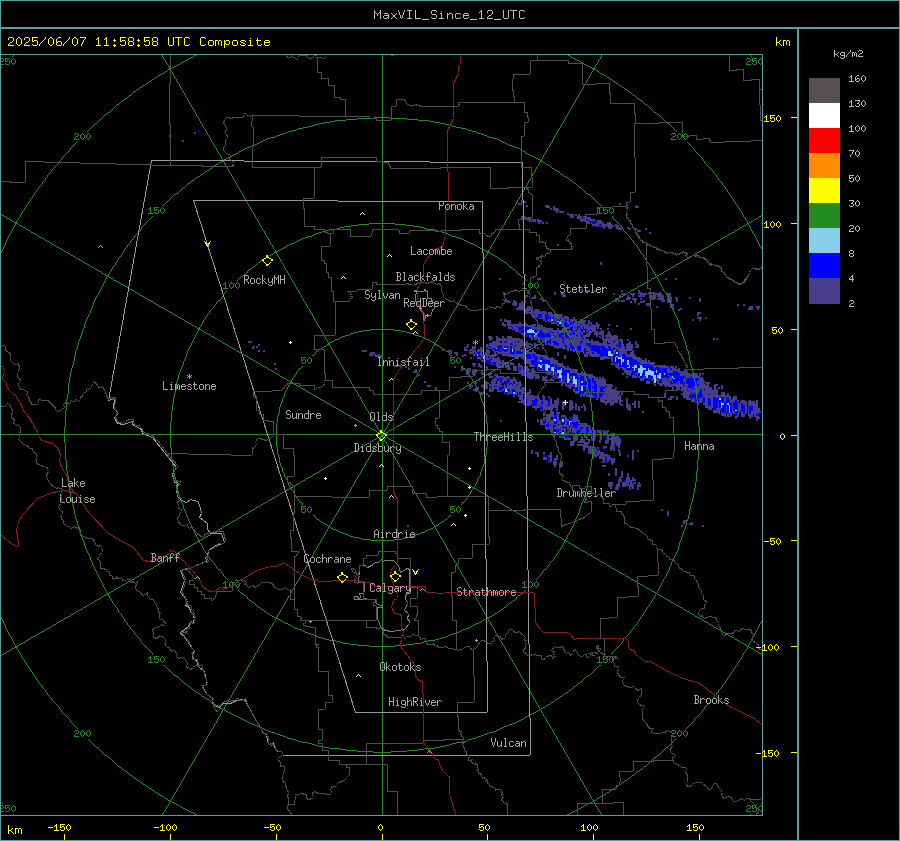
Task: Select the yellow diamond marker below Cochrane
Action: (x=343, y=578)
